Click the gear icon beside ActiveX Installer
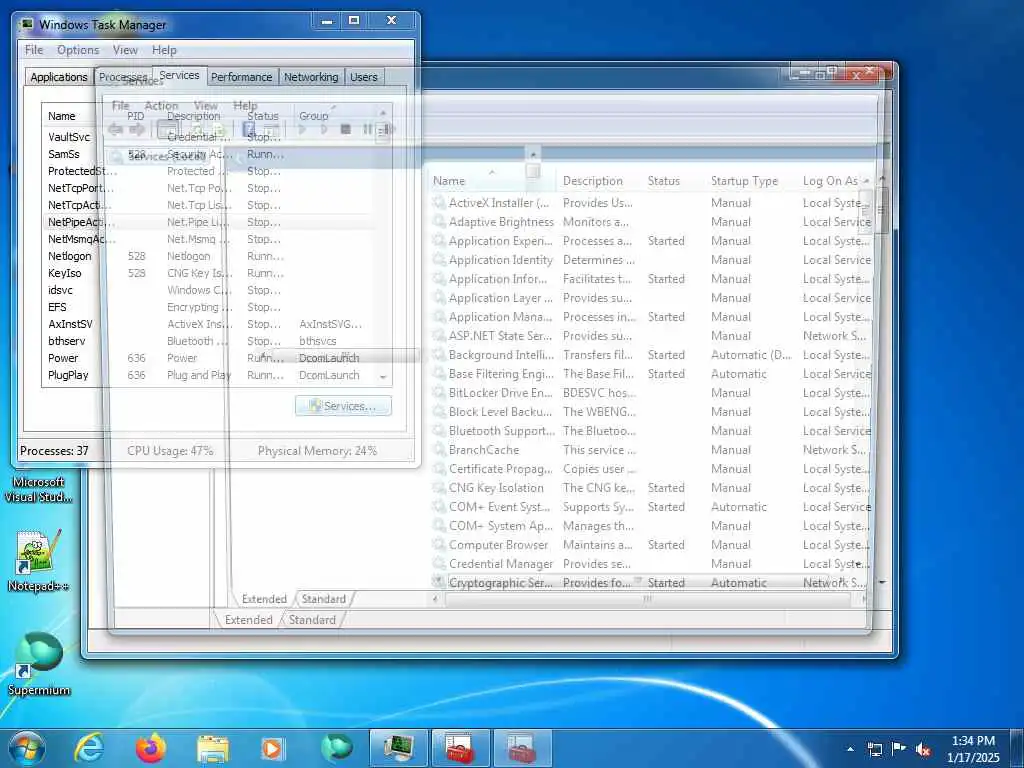Image resolution: width=1024 pixels, height=768 pixels. tap(439, 203)
